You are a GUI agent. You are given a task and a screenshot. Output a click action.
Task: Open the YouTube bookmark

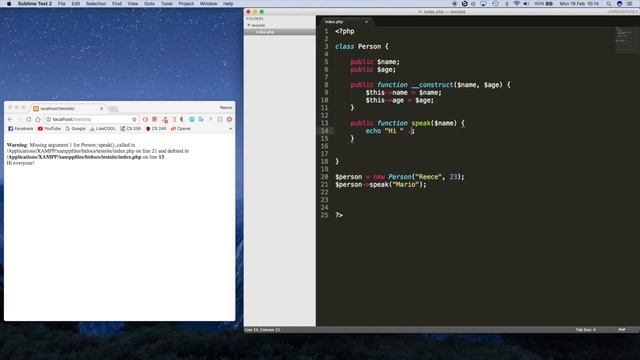click(x=49, y=129)
